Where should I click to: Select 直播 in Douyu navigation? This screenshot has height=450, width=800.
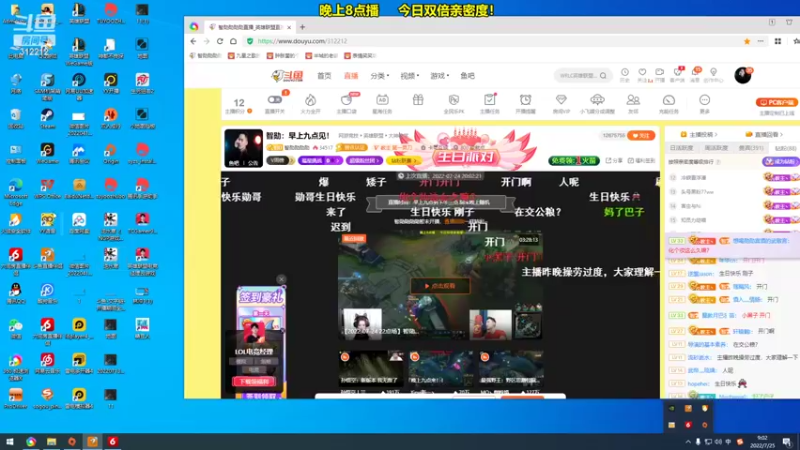[x=351, y=76]
